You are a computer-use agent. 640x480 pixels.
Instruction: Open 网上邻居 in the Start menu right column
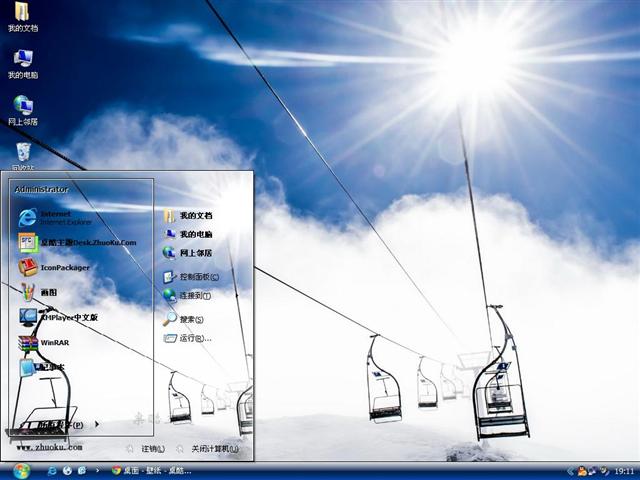188,253
